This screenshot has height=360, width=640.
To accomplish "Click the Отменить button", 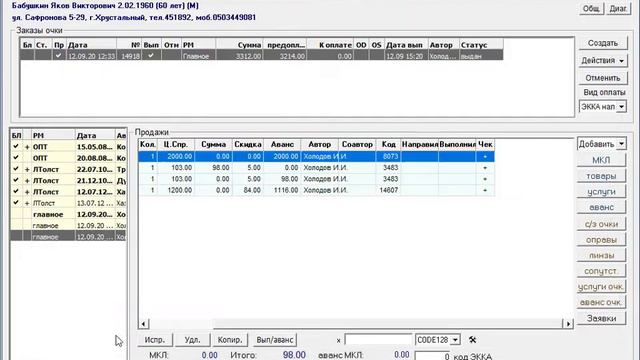I will click(x=603, y=78).
